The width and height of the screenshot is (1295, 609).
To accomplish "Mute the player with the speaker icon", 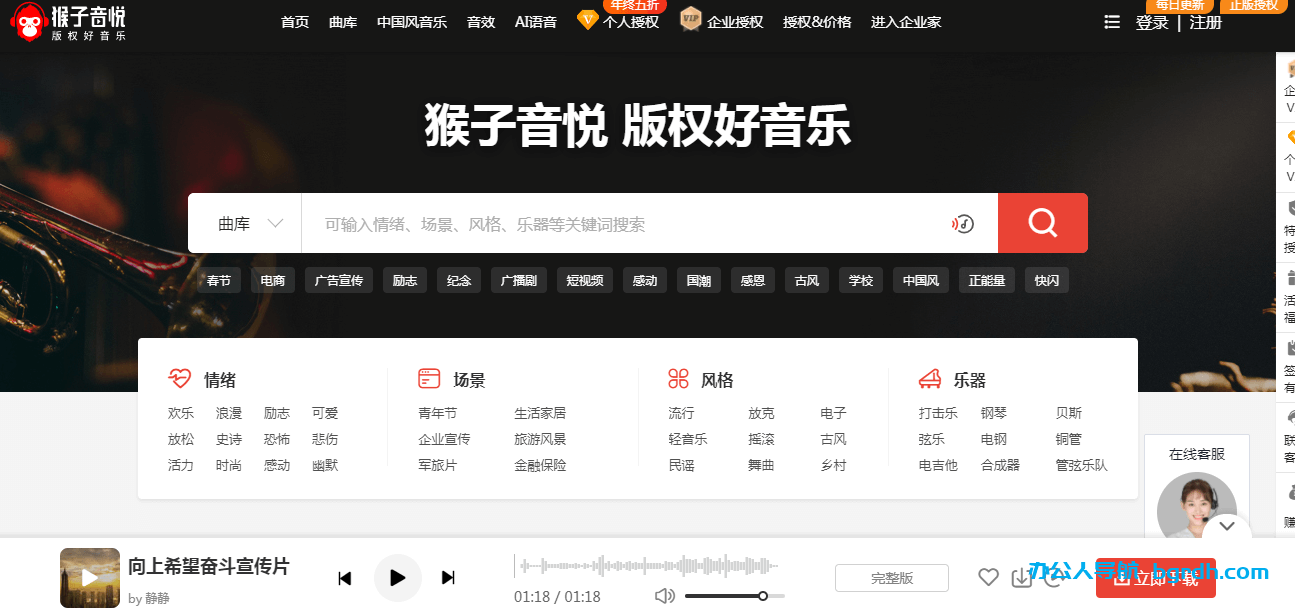I will (664, 596).
